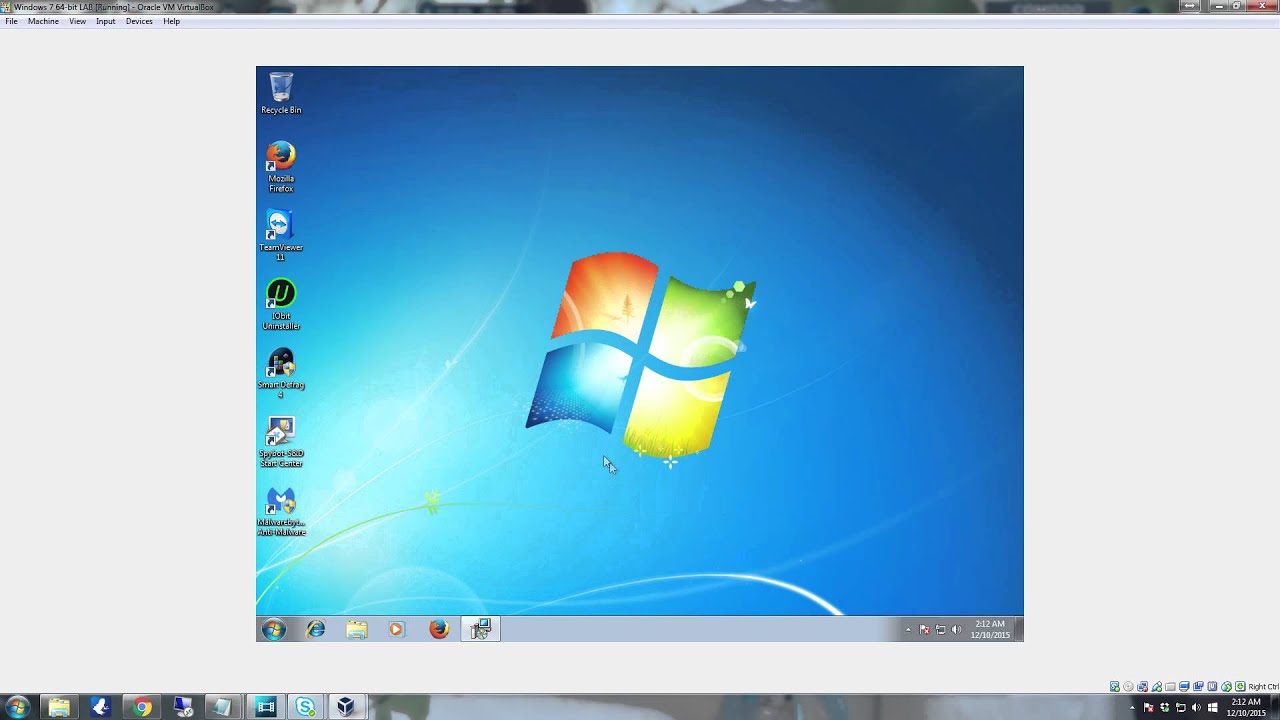Open Google Chrome on host taskbar
Viewport: 1280px width, 720px height.
(142, 707)
